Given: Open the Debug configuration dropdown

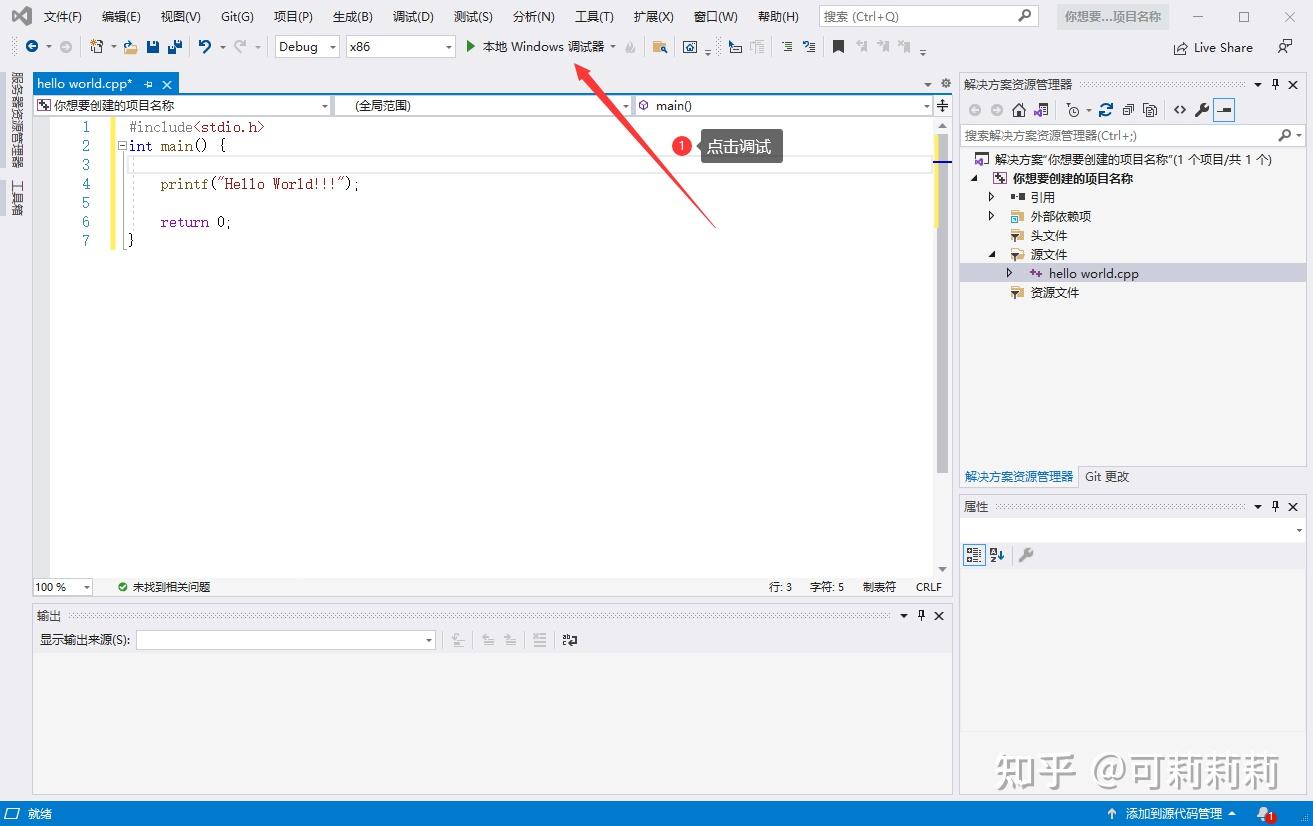Looking at the screenshot, I should point(333,46).
